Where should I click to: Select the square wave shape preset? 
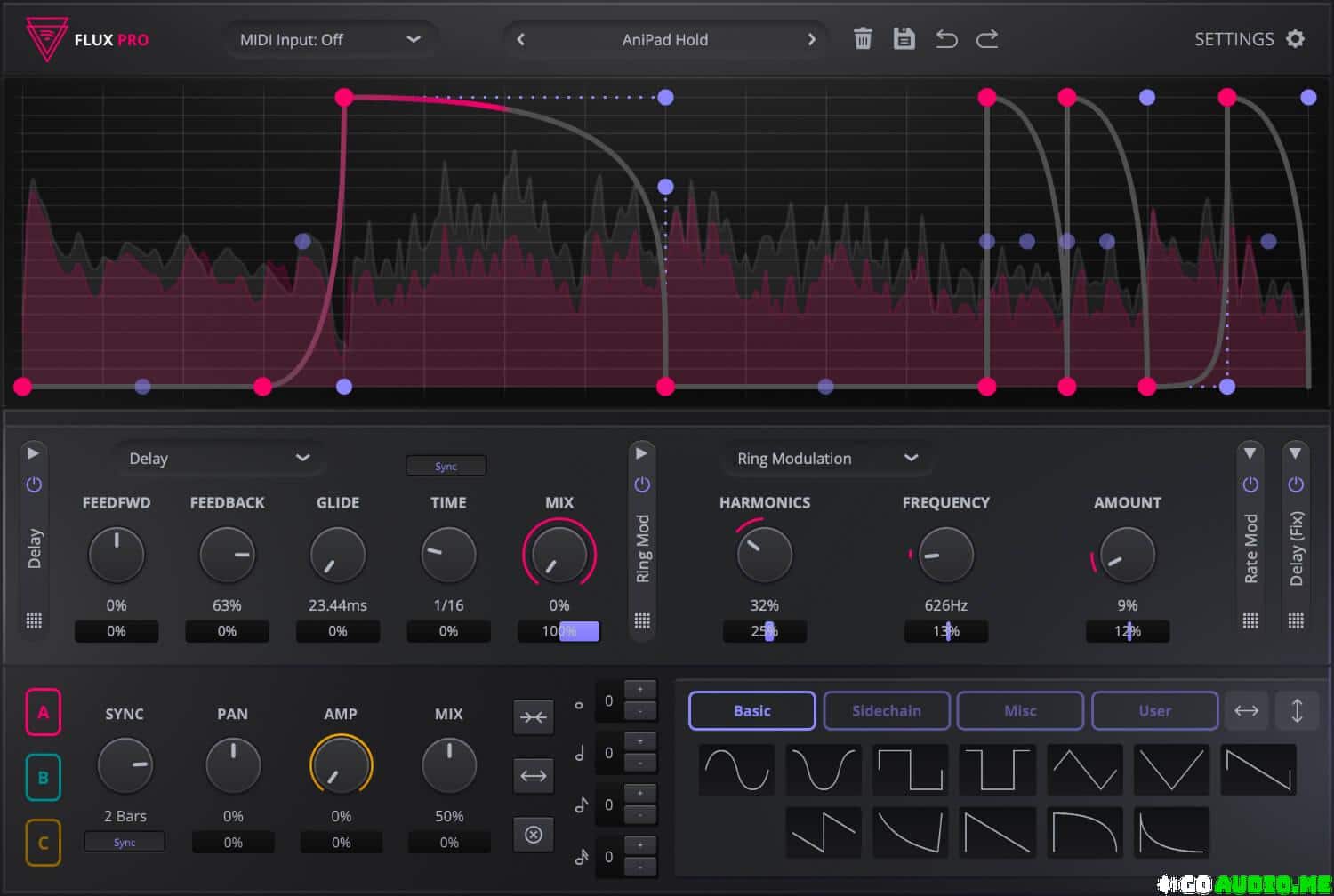[910, 770]
